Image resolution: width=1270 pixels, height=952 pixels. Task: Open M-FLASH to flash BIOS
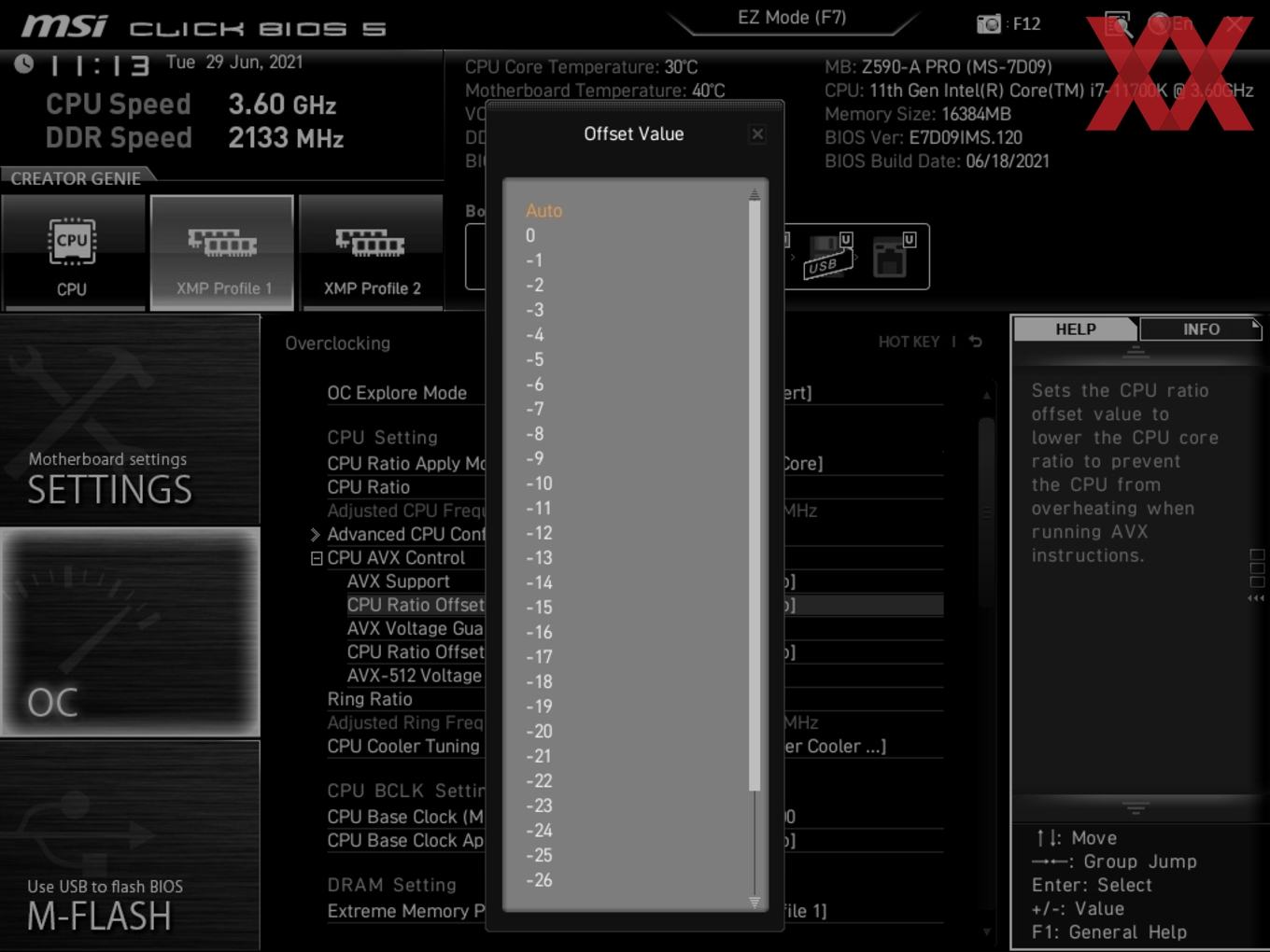[130, 846]
